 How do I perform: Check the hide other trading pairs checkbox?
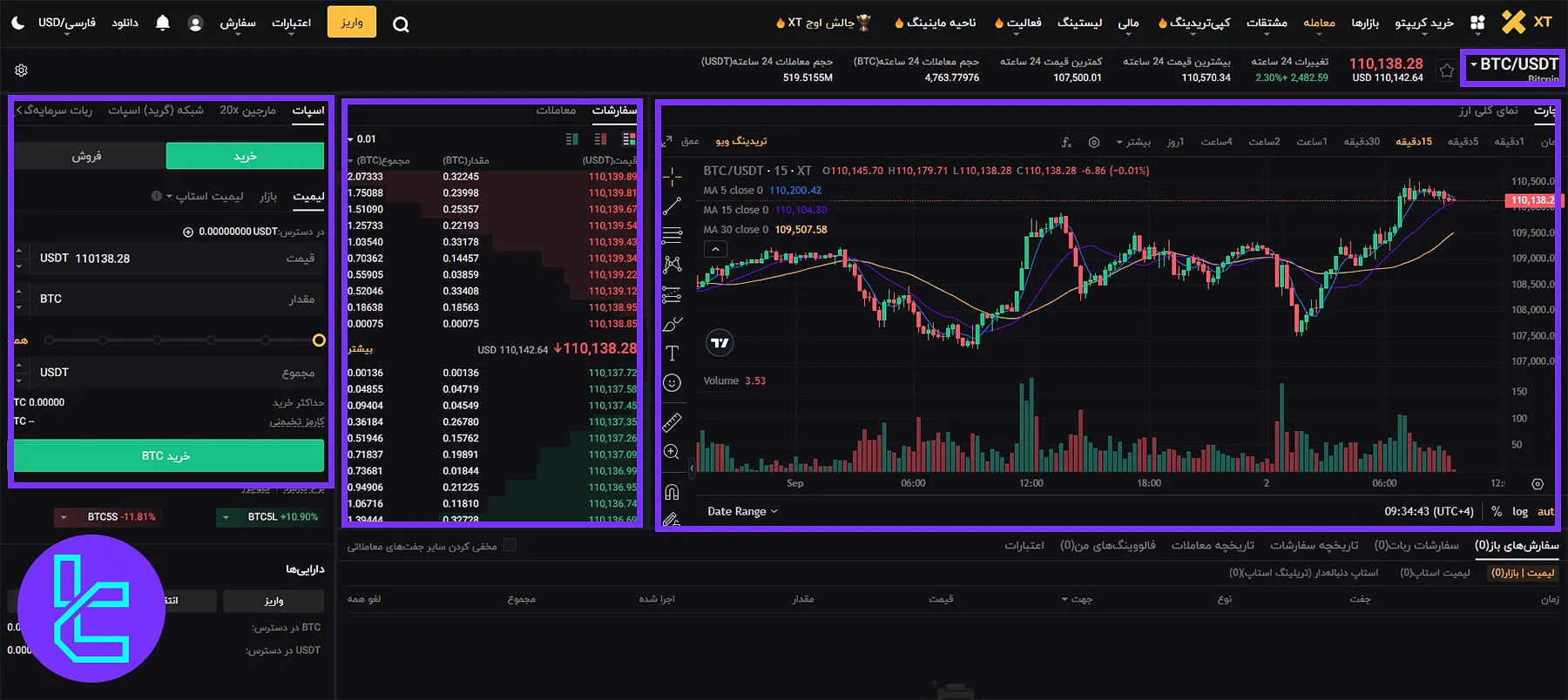[510, 545]
